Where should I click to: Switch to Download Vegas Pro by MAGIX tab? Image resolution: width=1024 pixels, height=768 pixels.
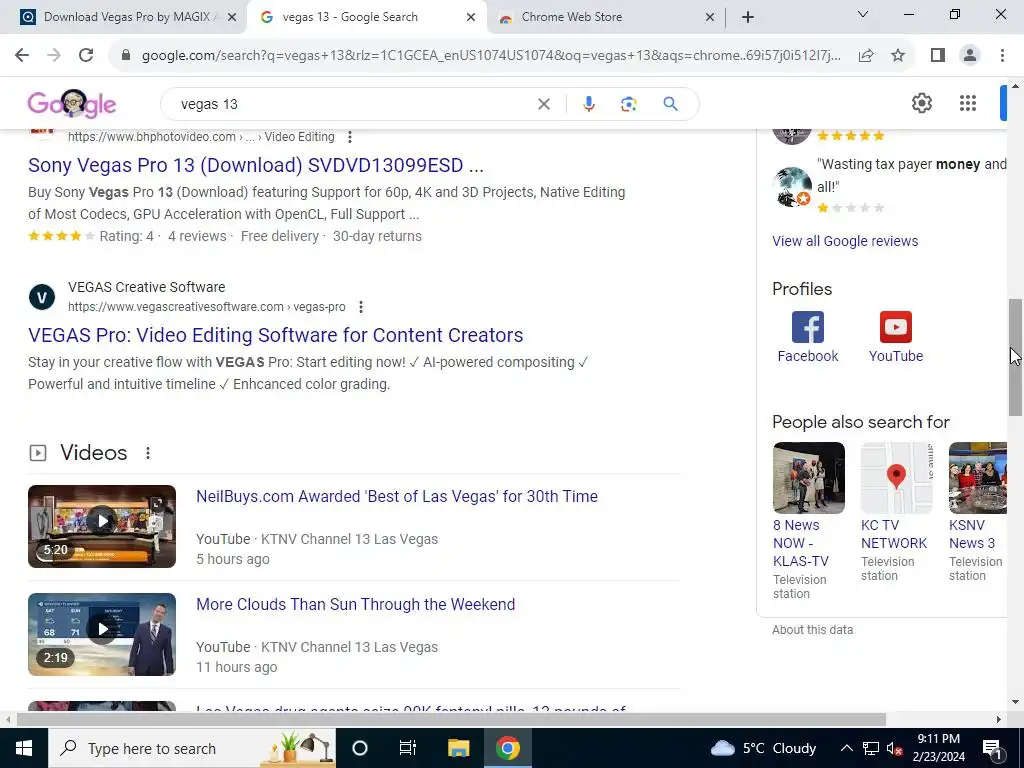click(x=129, y=18)
